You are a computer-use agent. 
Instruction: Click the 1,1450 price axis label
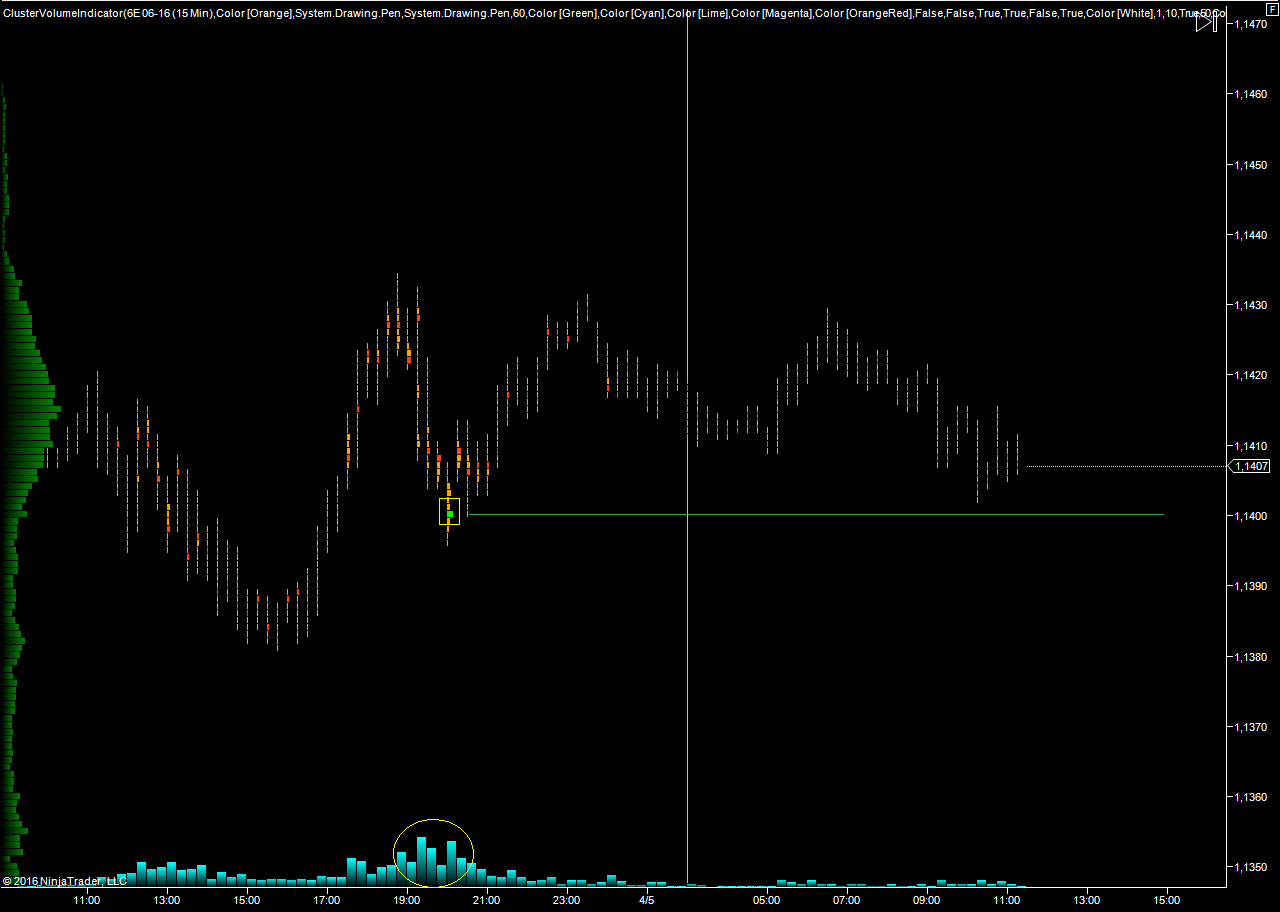(1253, 165)
